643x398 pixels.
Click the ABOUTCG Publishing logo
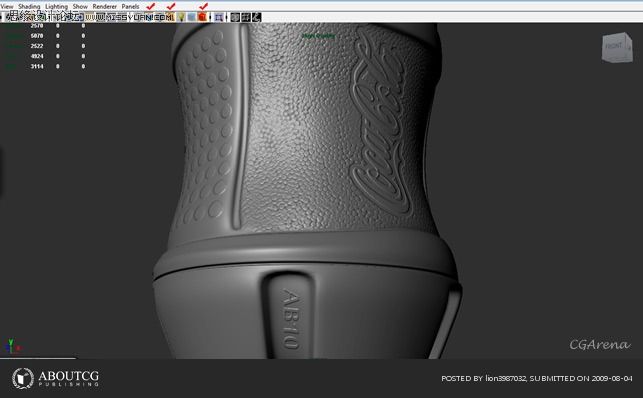[55, 378]
